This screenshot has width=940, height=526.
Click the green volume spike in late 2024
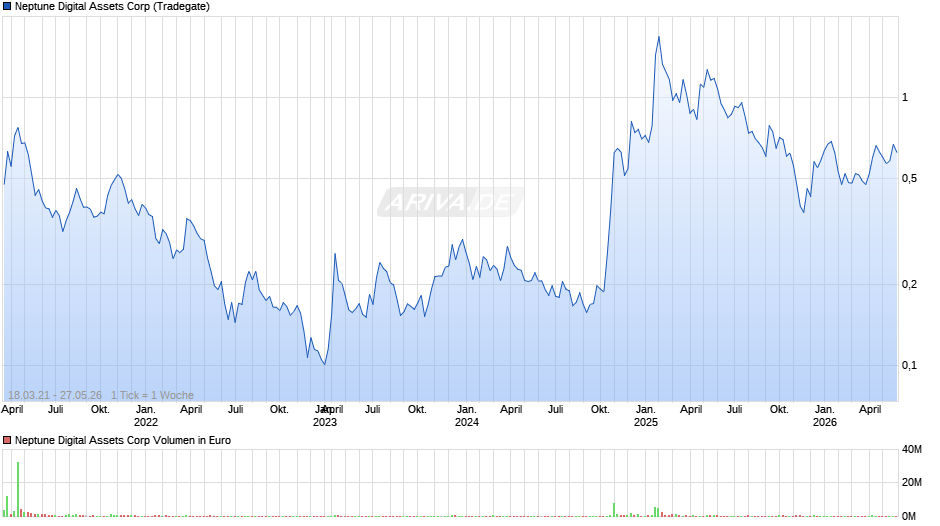614,510
